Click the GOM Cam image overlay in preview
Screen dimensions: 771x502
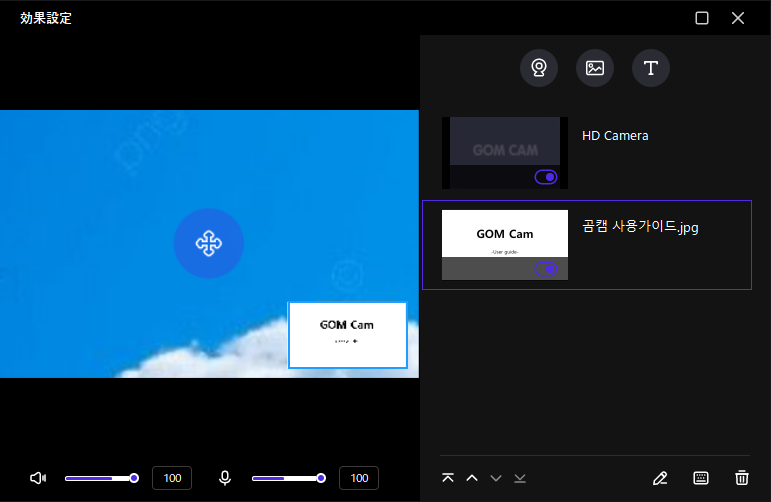coord(347,334)
